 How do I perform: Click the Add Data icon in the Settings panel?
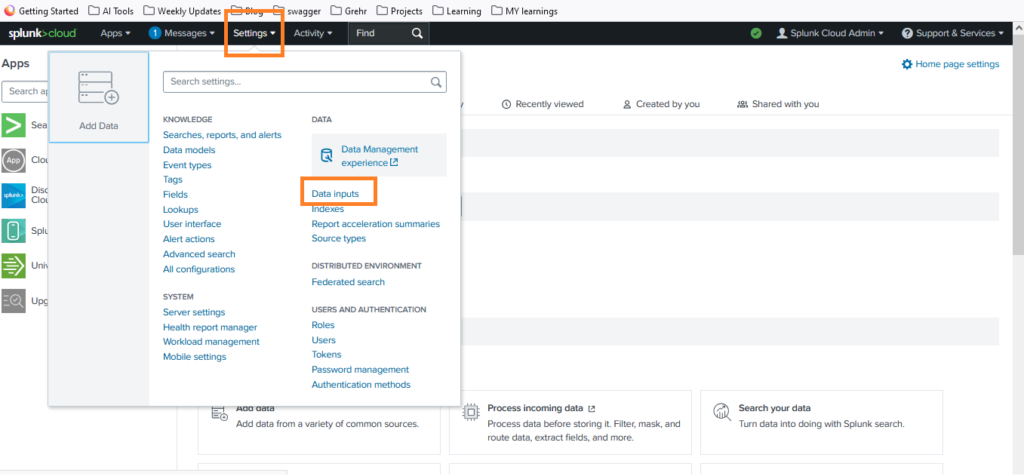[x=98, y=90]
